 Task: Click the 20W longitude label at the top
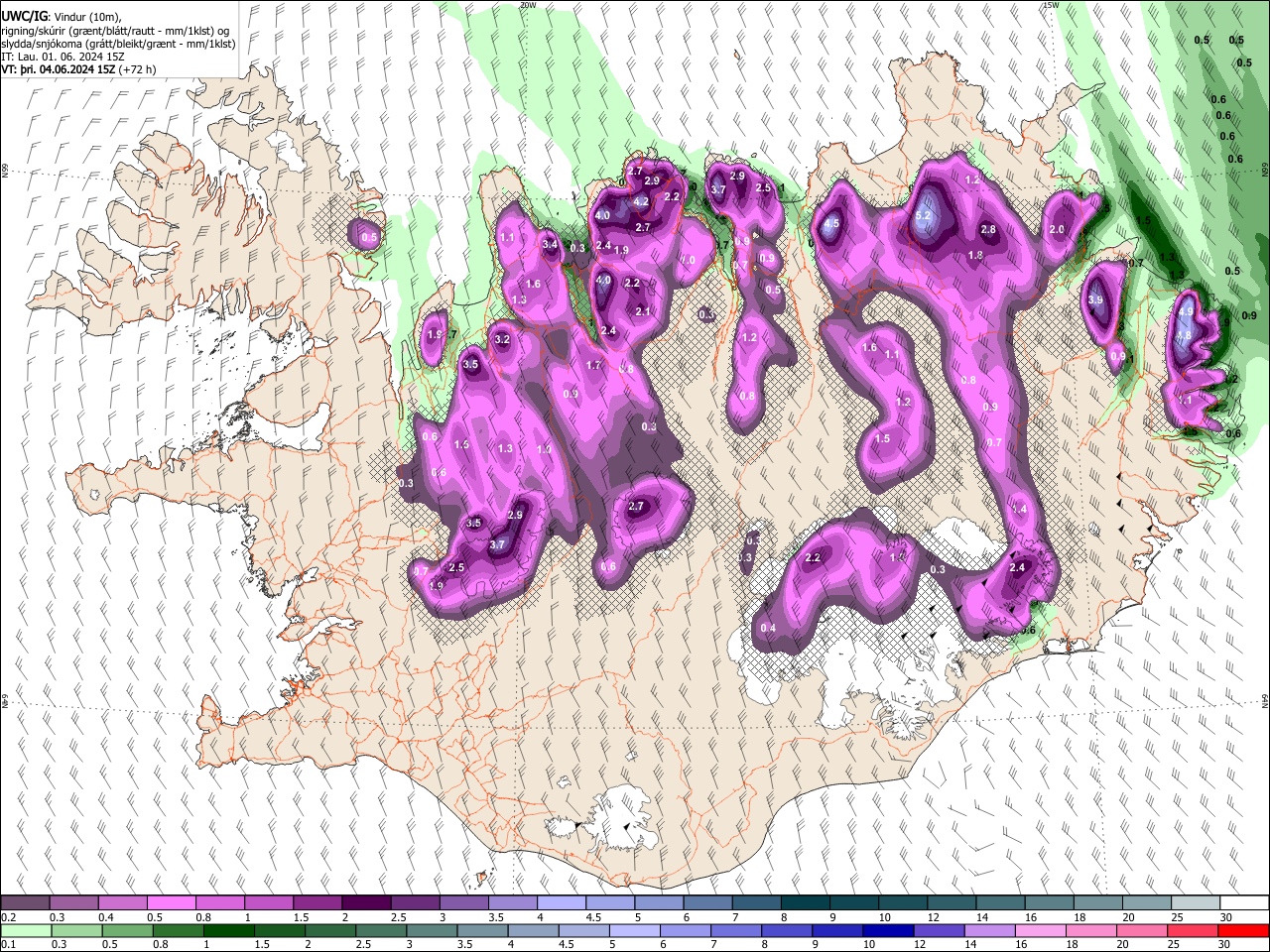528,5
